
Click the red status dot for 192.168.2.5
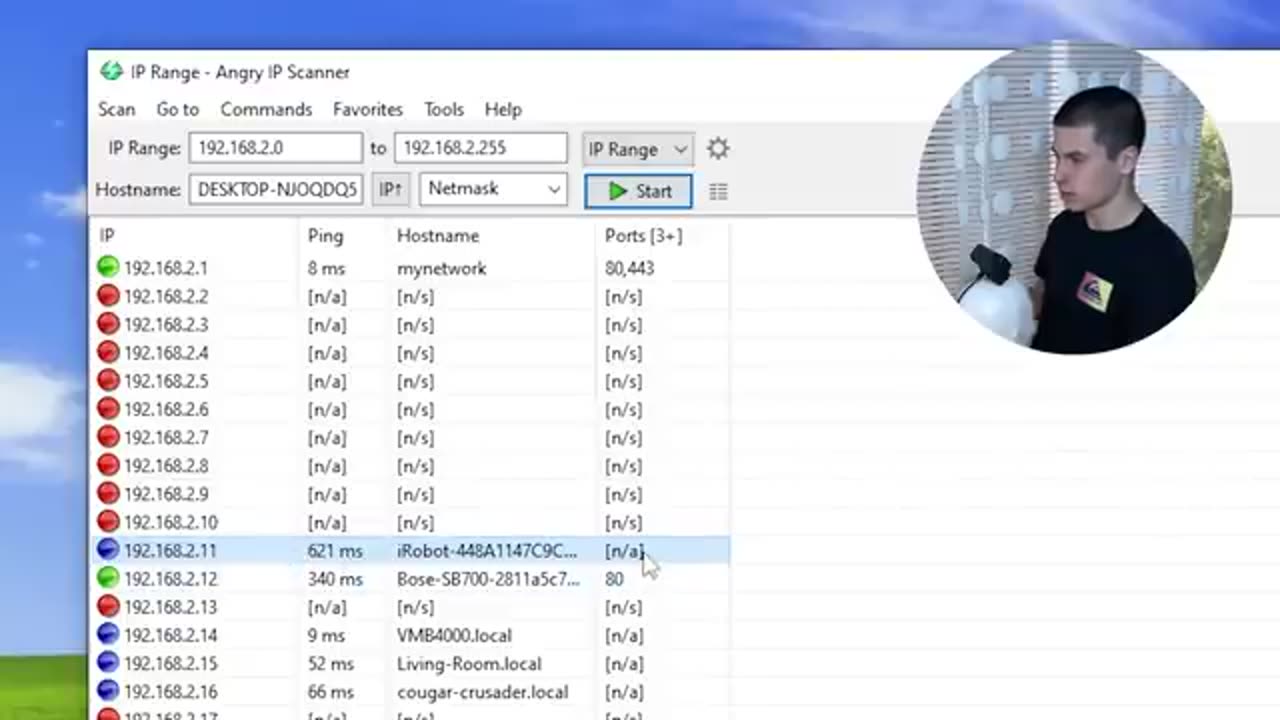coord(108,381)
